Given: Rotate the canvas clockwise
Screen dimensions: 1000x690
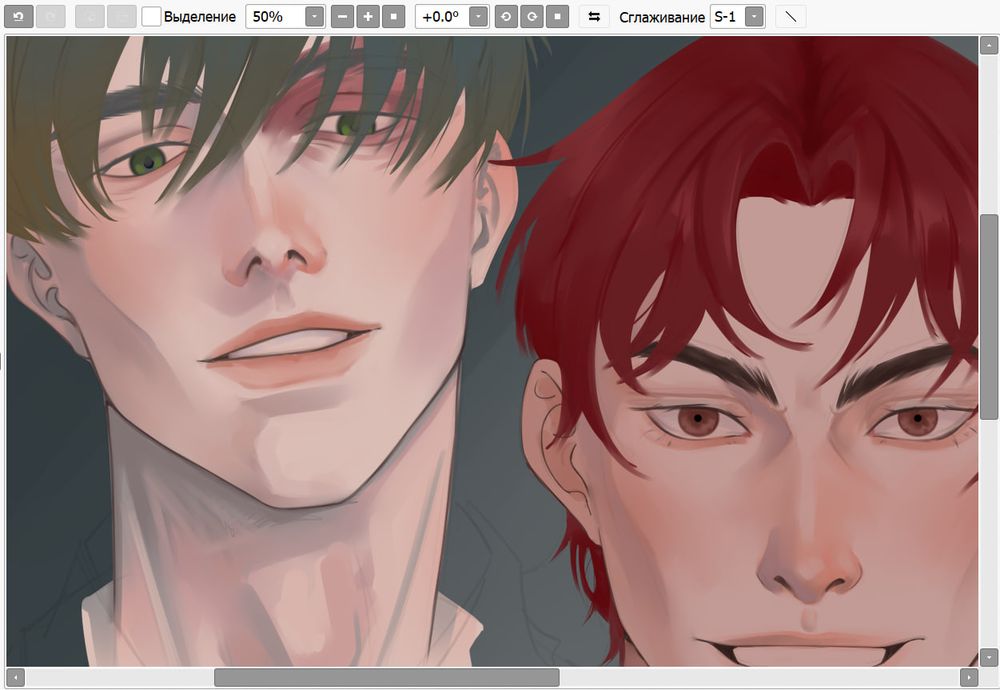Looking at the screenshot, I should tap(532, 17).
